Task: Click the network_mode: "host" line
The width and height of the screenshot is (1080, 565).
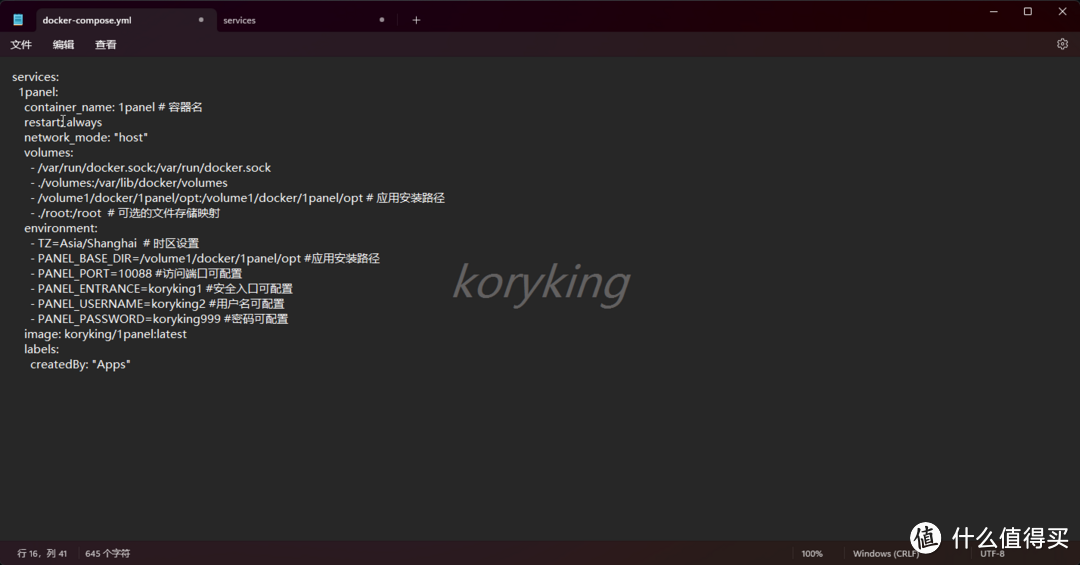Action: (x=85, y=138)
